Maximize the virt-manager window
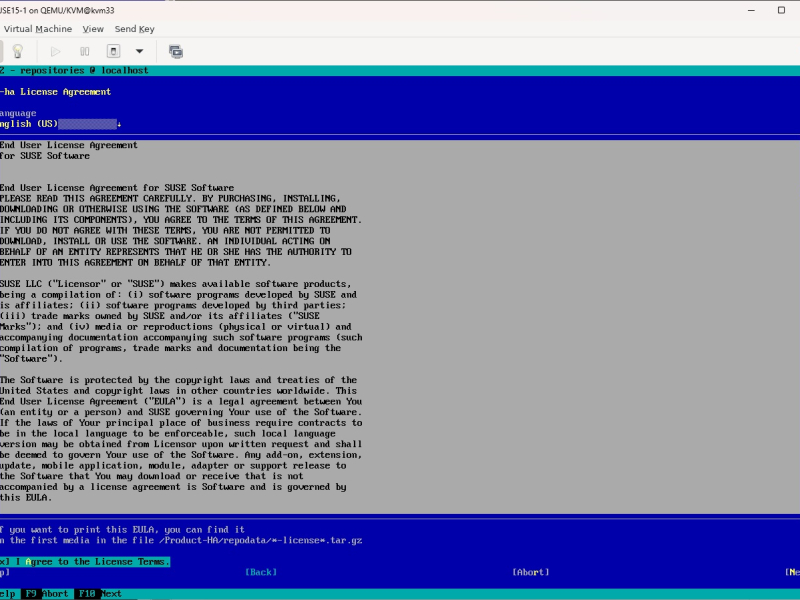The image size is (800, 600). pos(781,10)
